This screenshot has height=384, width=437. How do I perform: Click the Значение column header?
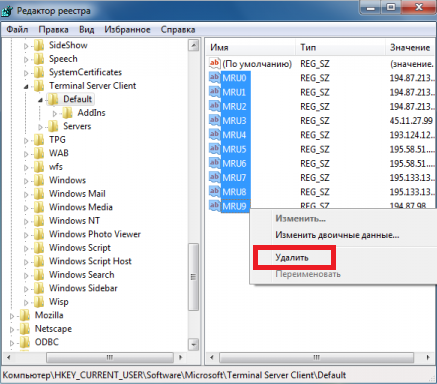410,47
